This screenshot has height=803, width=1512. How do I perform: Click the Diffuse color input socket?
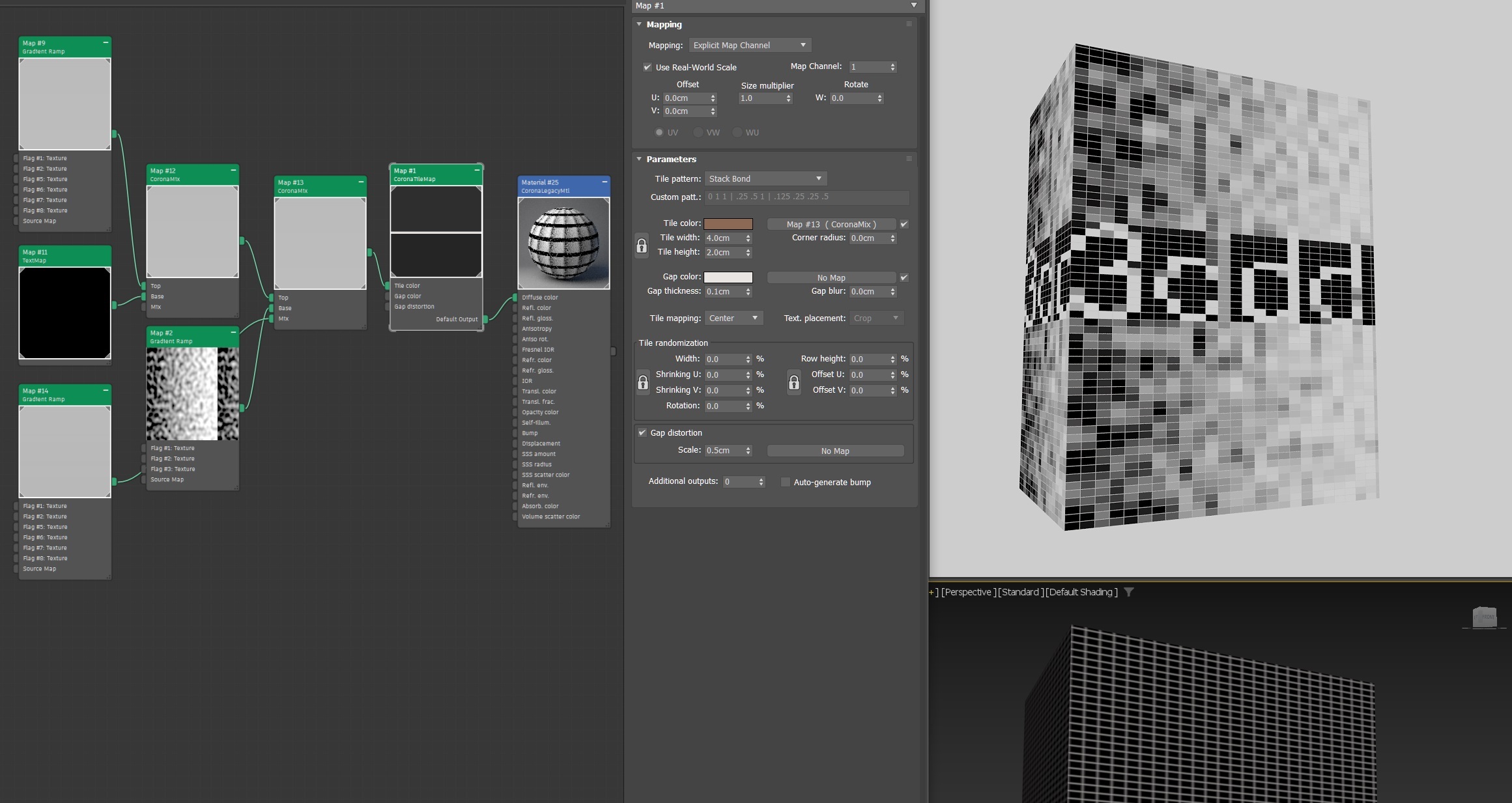(x=515, y=297)
